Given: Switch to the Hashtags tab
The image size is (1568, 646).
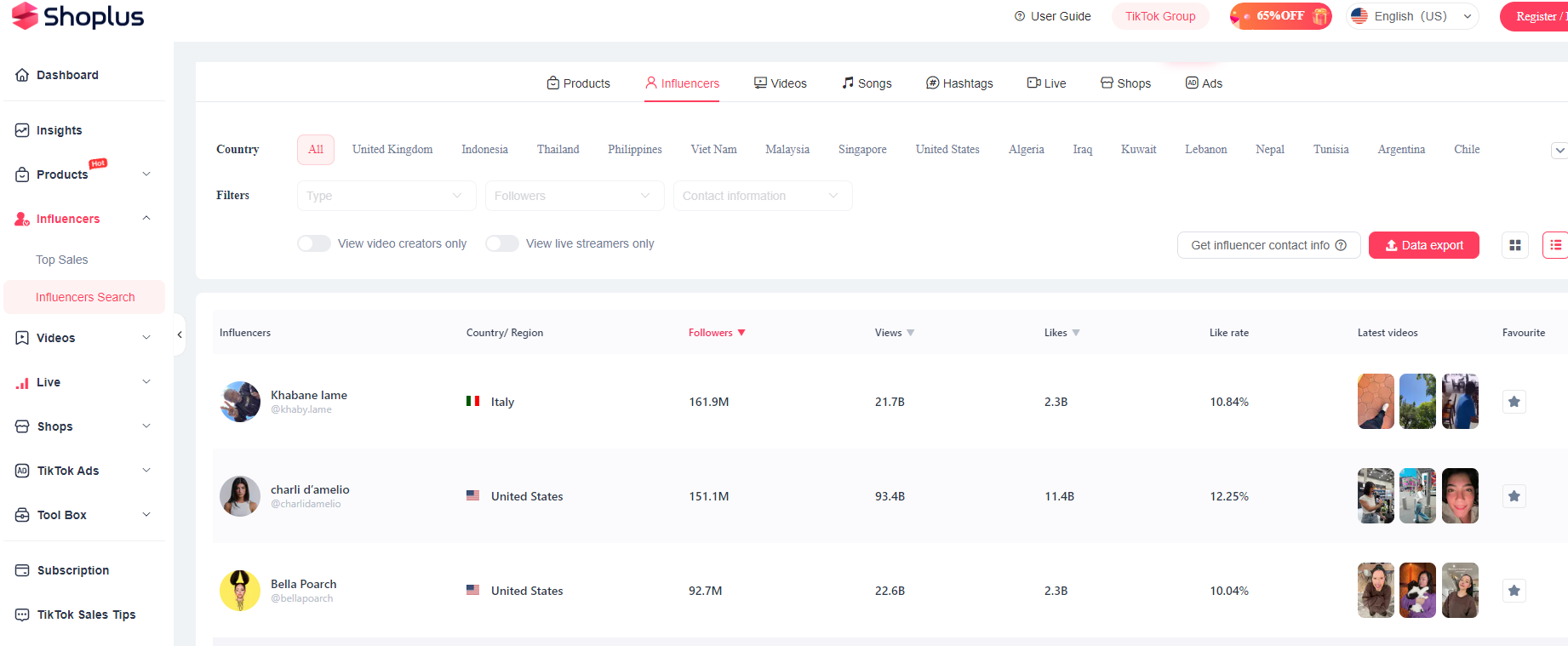Looking at the screenshot, I should pyautogui.click(x=959, y=83).
